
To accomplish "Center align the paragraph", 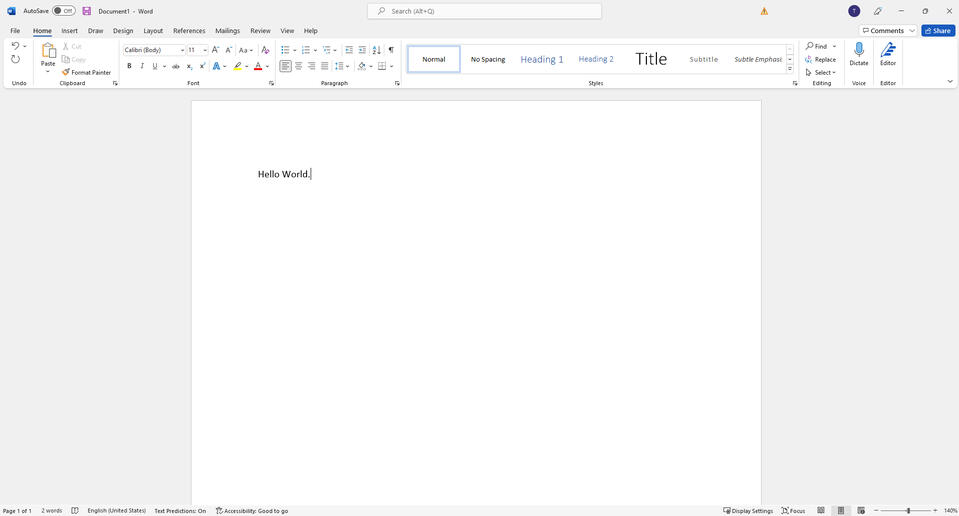I will coord(298,66).
